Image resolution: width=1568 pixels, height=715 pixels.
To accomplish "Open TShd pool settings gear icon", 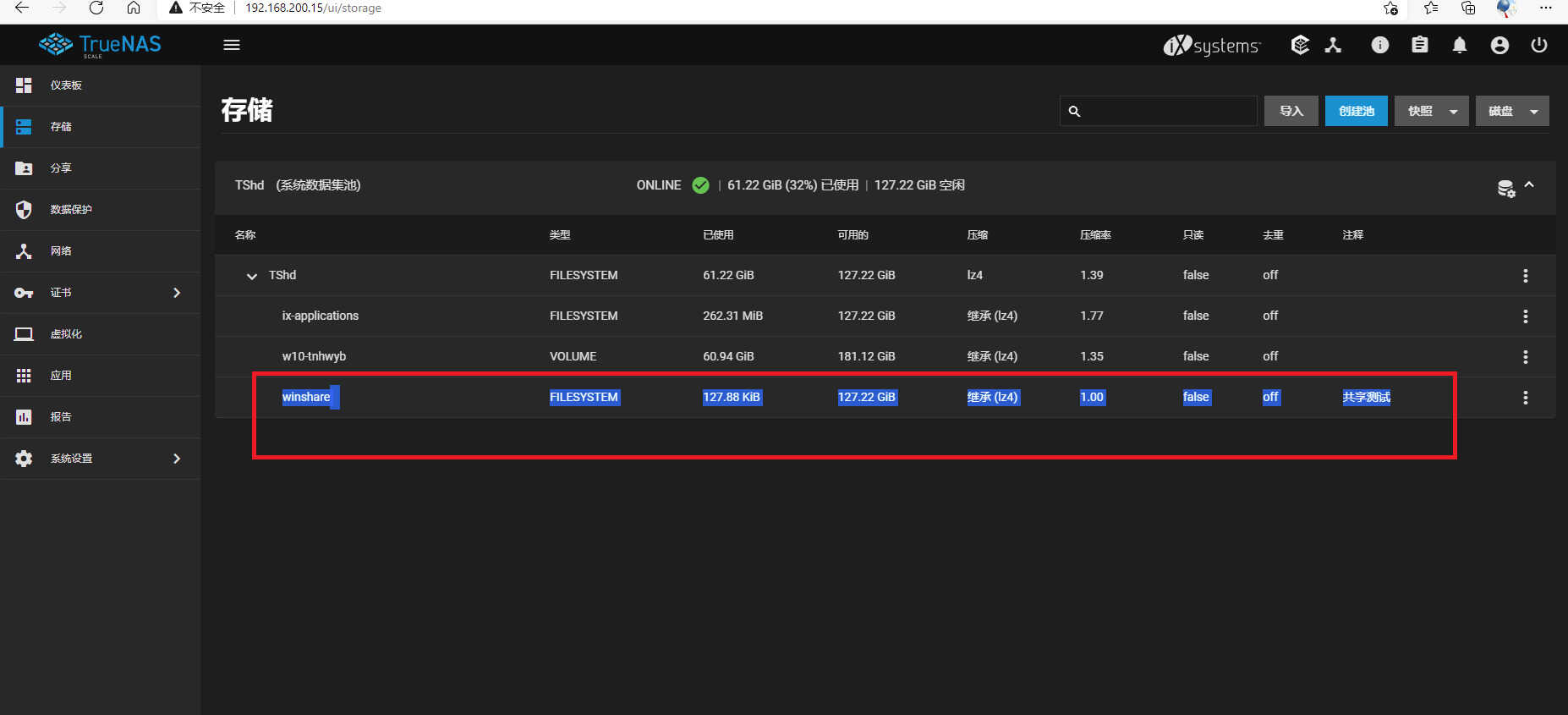I will coord(1505,188).
